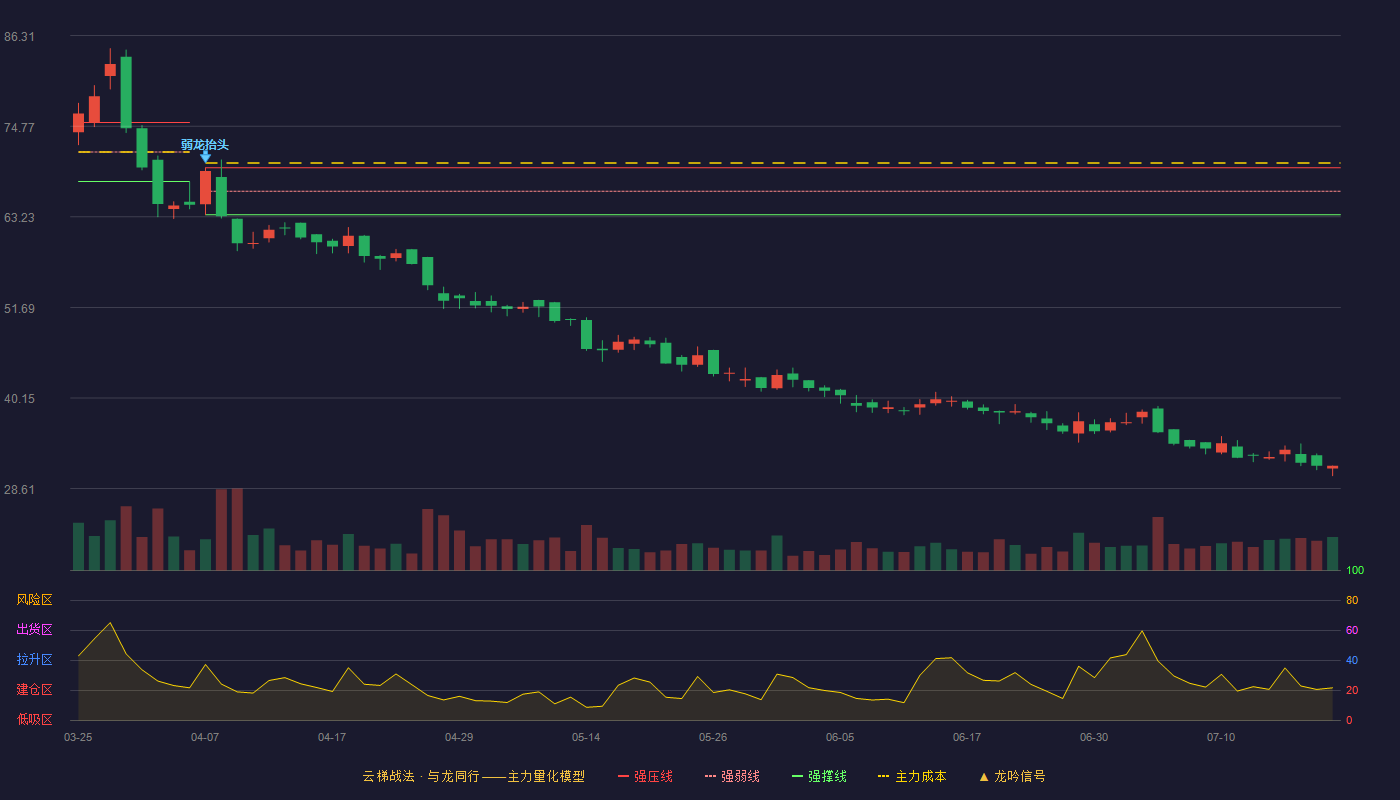
Task: Toggle the 强弱线 legend entry
Action: coord(732,776)
